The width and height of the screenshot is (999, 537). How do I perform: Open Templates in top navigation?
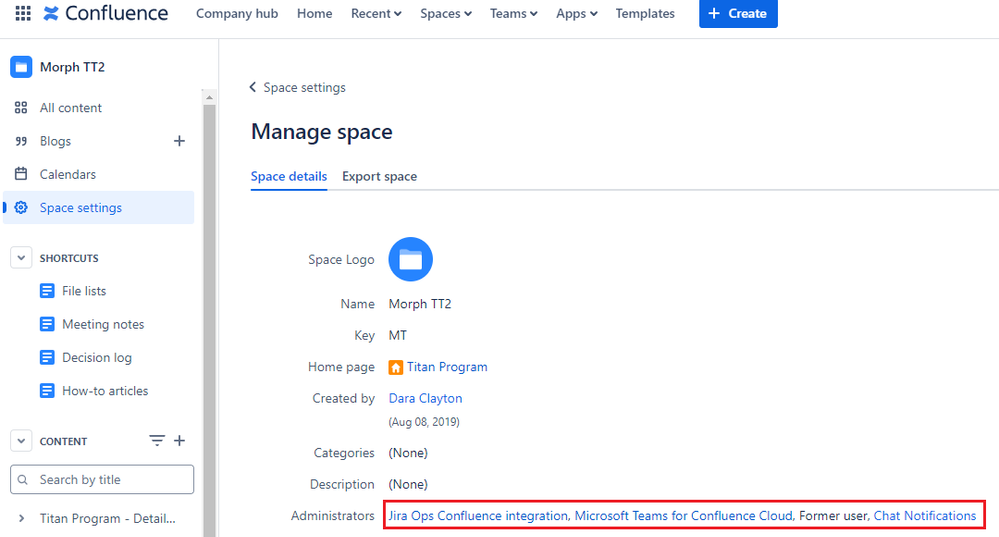[x=645, y=13]
